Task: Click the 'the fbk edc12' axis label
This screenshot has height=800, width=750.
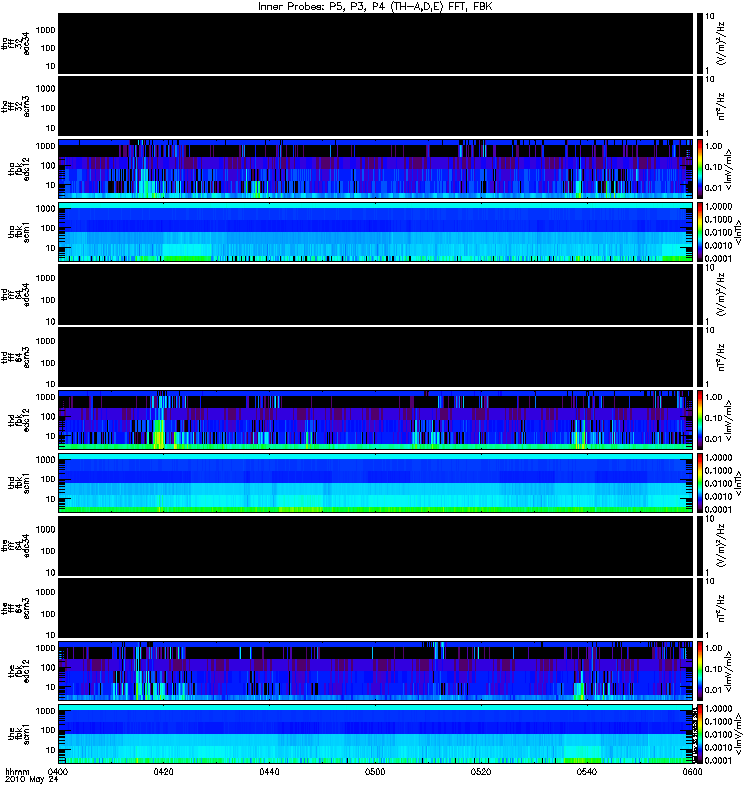Action: [x=19, y=671]
